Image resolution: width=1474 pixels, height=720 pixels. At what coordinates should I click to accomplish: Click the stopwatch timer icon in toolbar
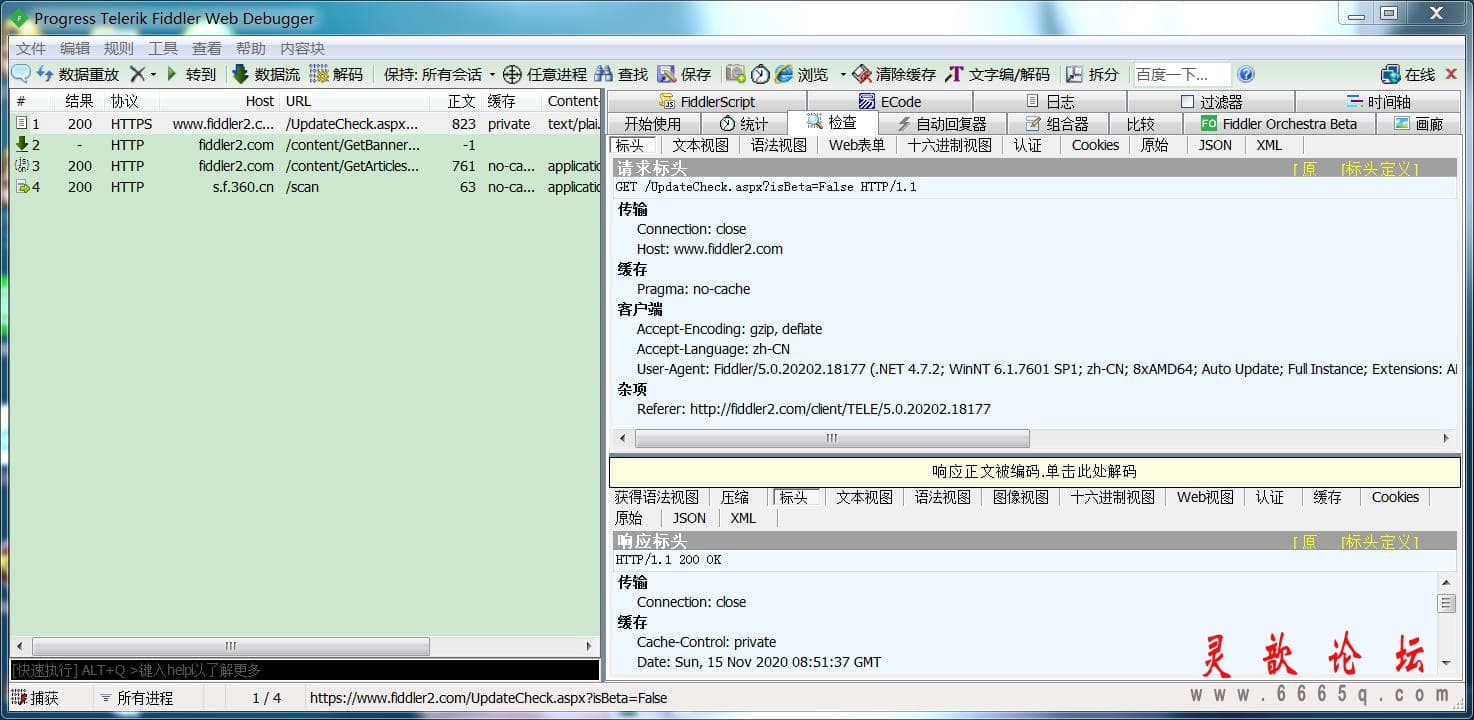point(760,74)
